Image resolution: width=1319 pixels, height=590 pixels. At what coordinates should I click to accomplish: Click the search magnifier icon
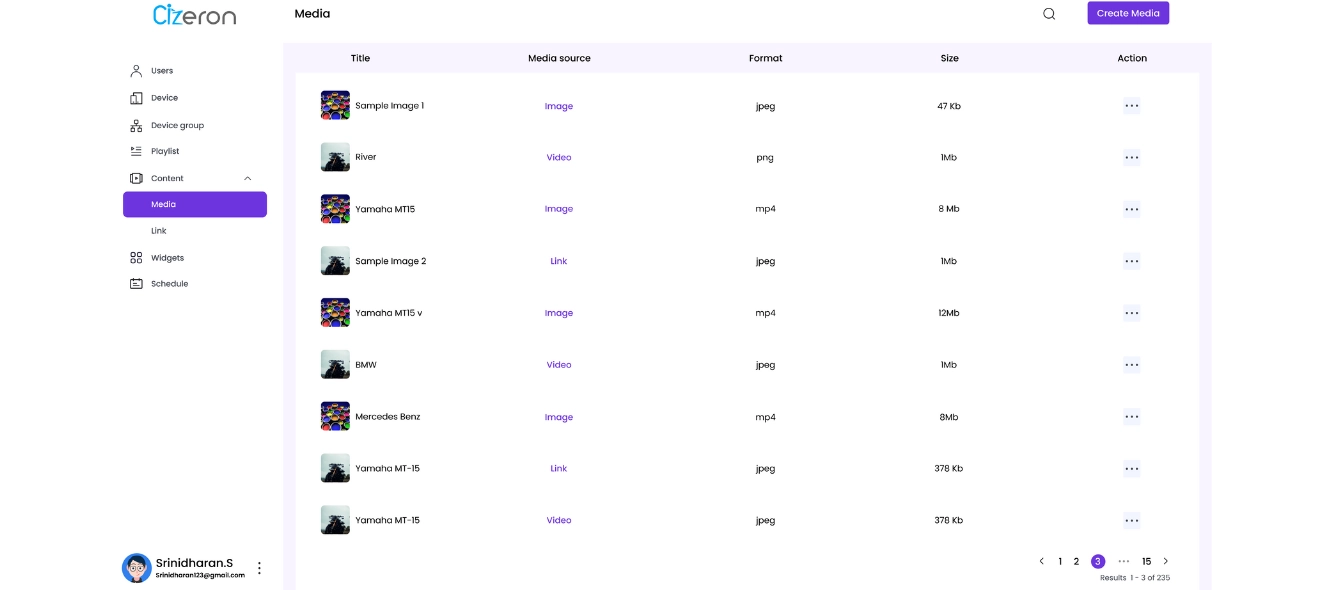tap(1049, 14)
